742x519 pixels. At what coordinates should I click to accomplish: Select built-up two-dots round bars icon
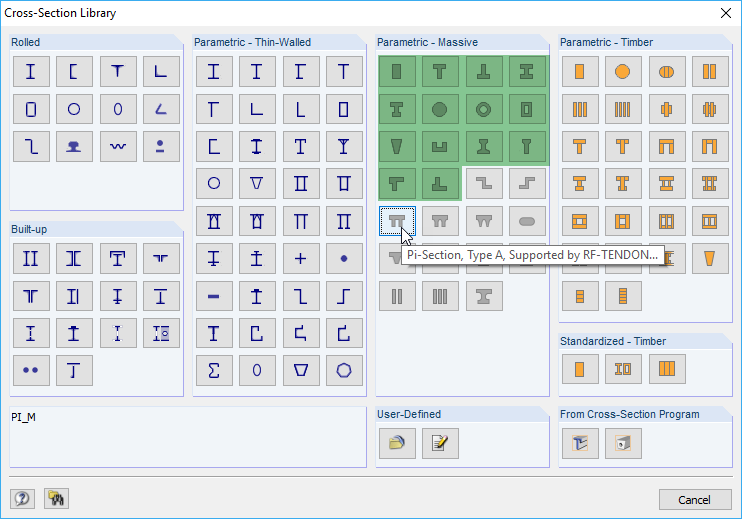click(x=31, y=370)
